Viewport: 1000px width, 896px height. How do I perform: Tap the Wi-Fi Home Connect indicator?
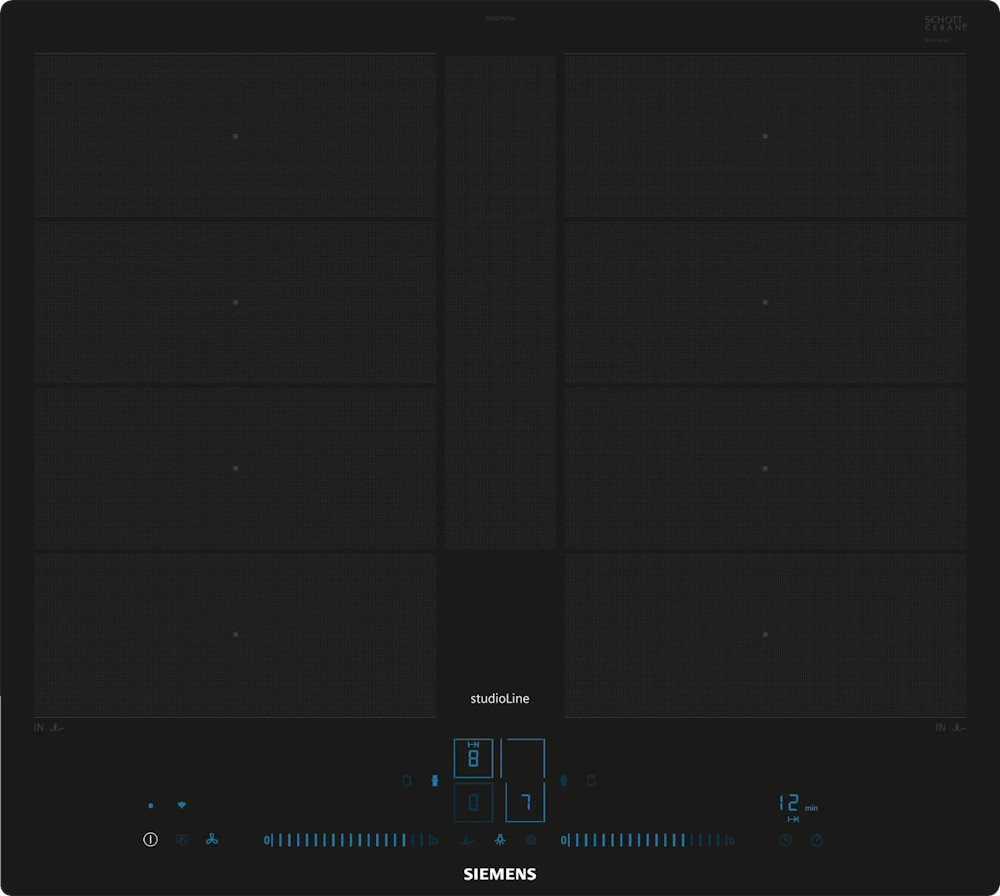point(181,805)
